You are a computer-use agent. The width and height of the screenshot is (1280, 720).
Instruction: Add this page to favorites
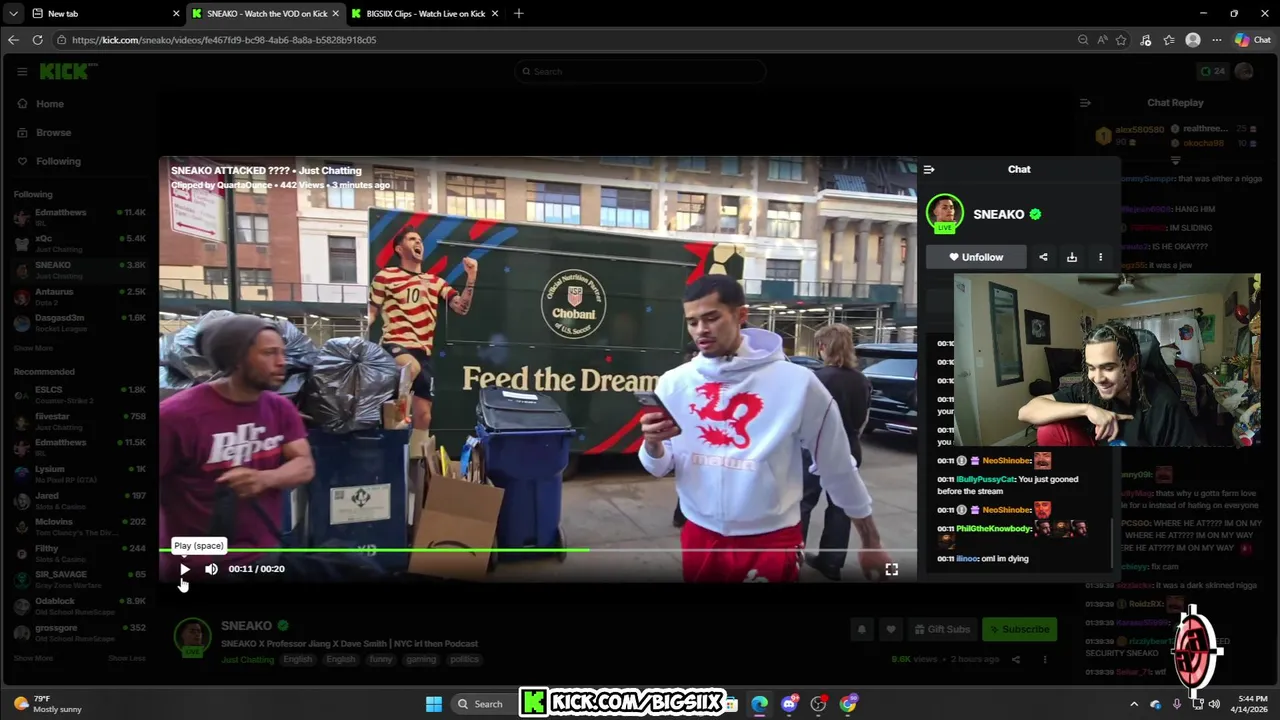click(x=1121, y=40)
